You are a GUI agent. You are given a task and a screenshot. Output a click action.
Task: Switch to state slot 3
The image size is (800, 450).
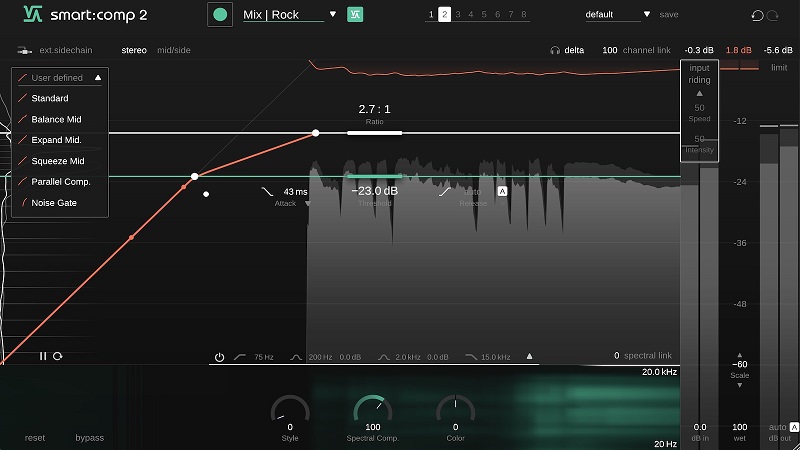(458, 14)
